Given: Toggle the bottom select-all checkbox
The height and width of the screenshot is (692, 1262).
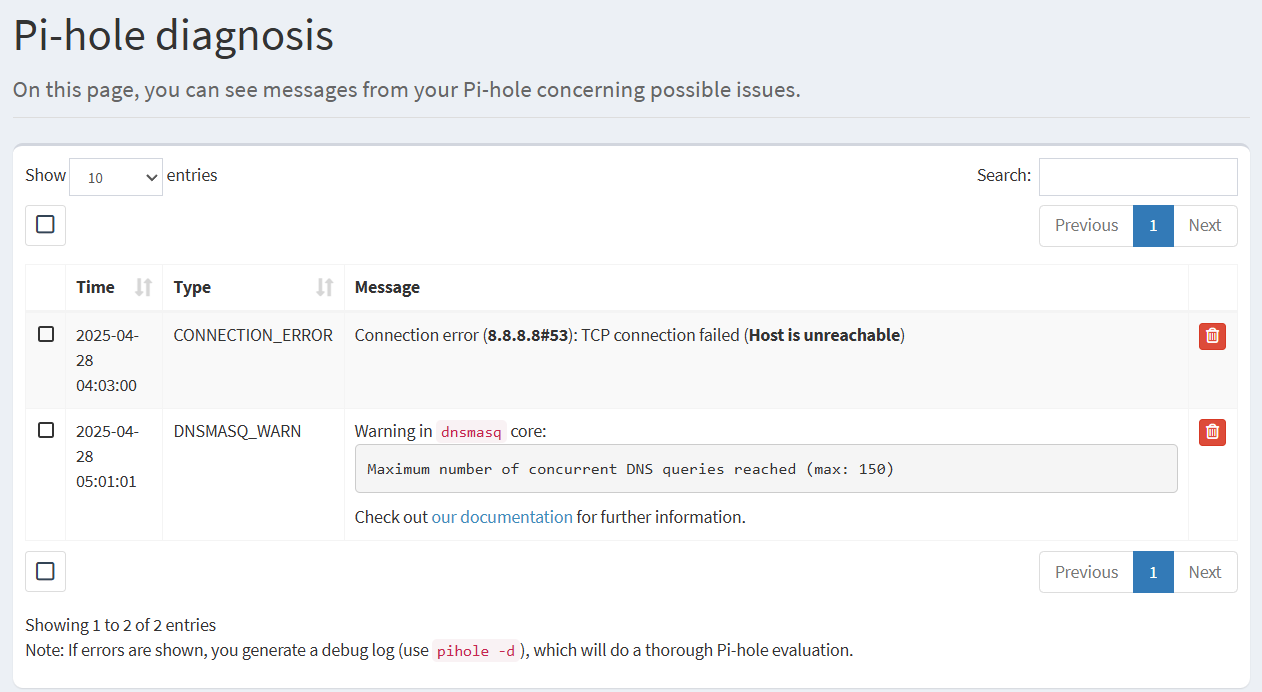Looking at the screenshot, I should [x=45, y=571].
